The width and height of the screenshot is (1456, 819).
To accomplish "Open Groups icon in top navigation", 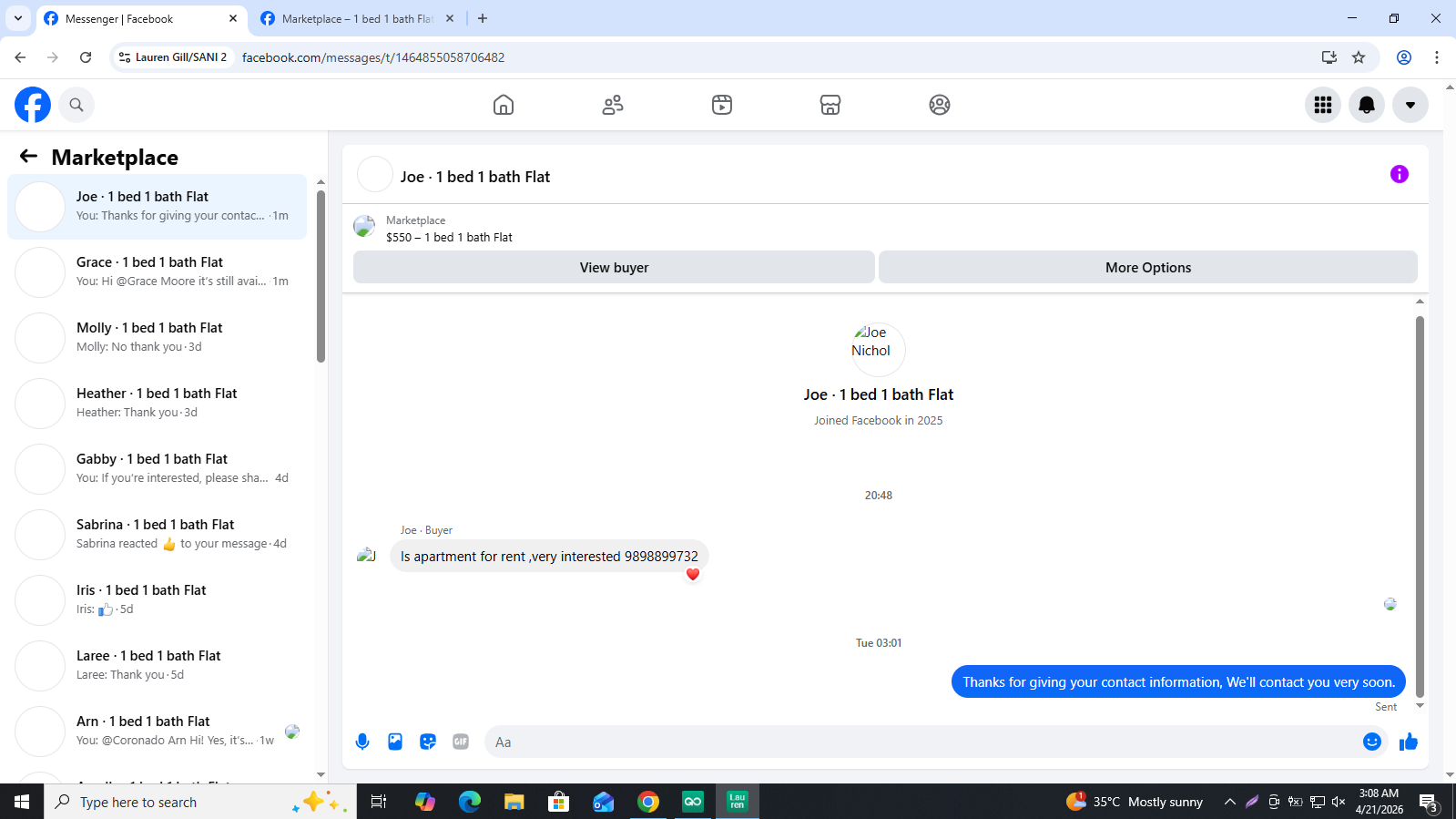I will click(940, 105).
